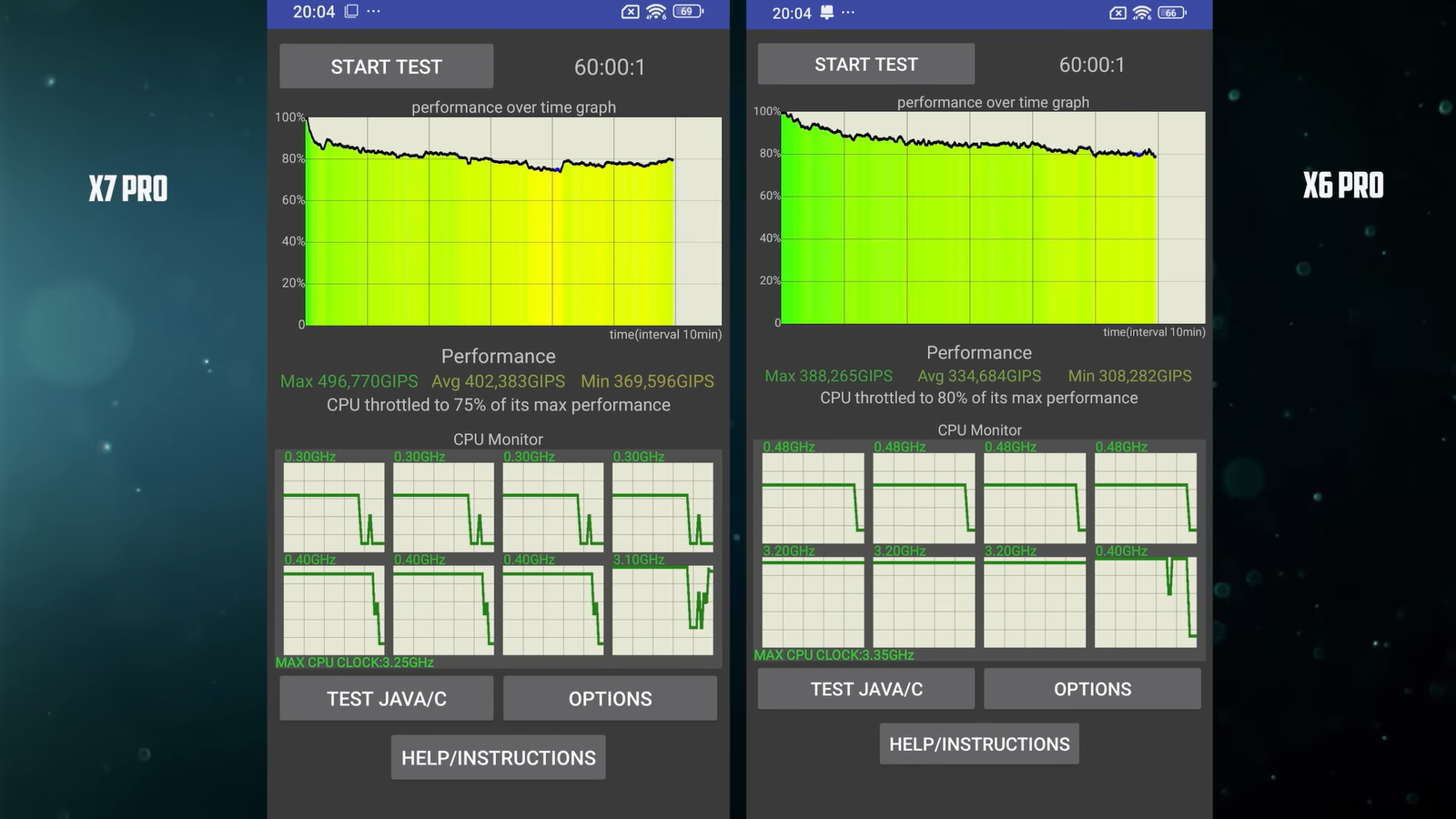Tap the 20:04 clock on X7 Pro
The width and height of the screenshot is (1456, 819).
(x=314, y=12)
